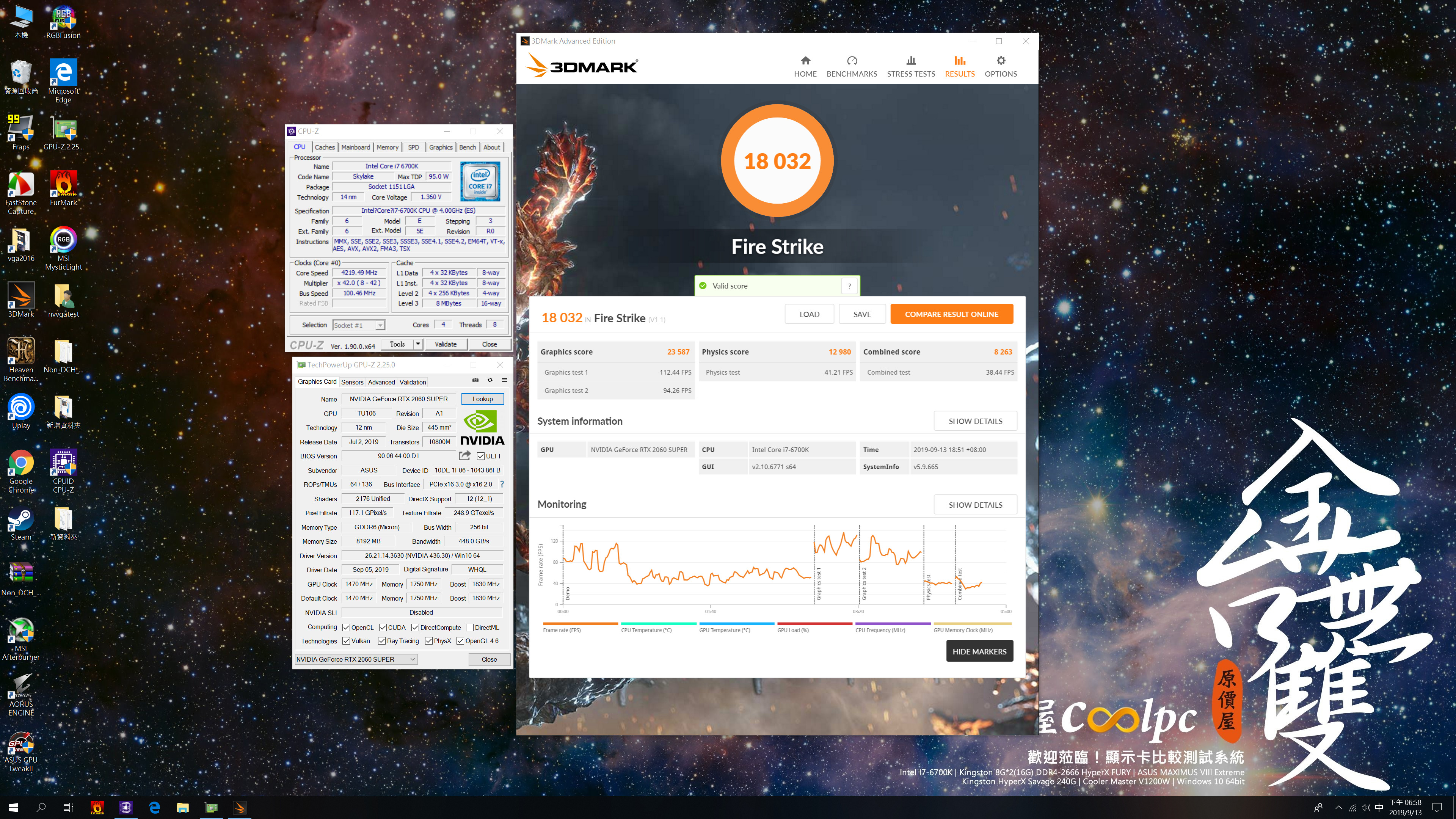
Task: Click GPU-Z BIOS share/export icon
Action: click(x=464, y=455)
